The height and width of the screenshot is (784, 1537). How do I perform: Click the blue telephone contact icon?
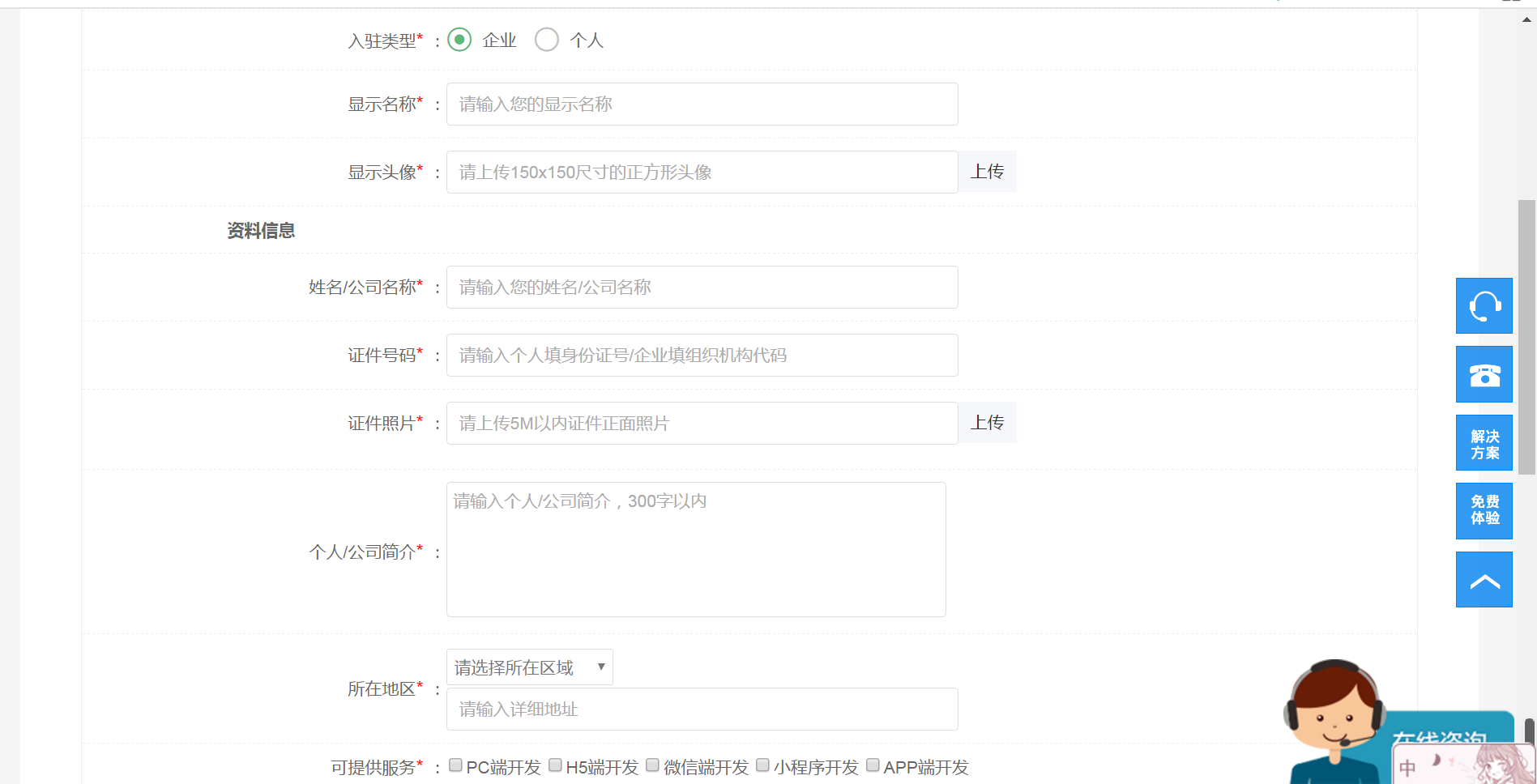[1484, 374]
